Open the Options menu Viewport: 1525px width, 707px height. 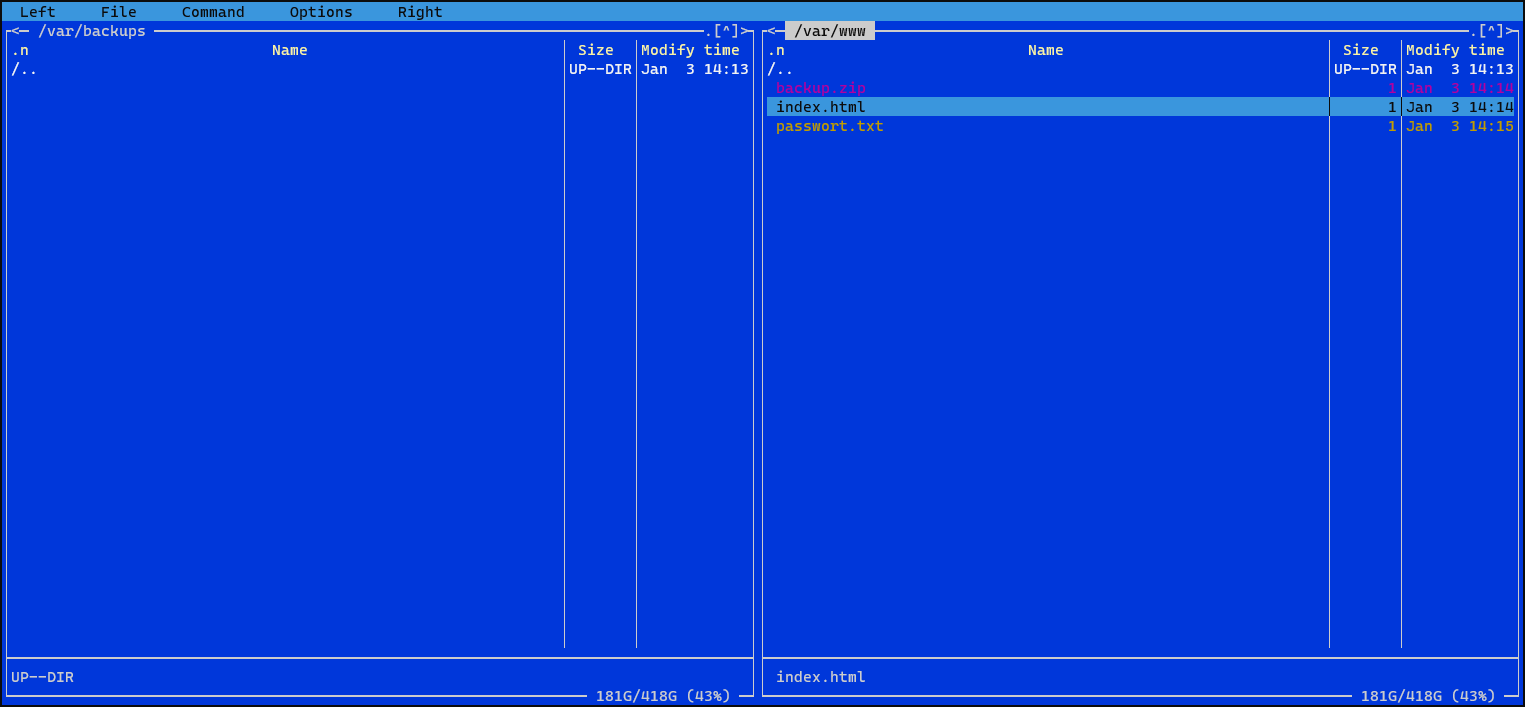click(x=321, y=12)
